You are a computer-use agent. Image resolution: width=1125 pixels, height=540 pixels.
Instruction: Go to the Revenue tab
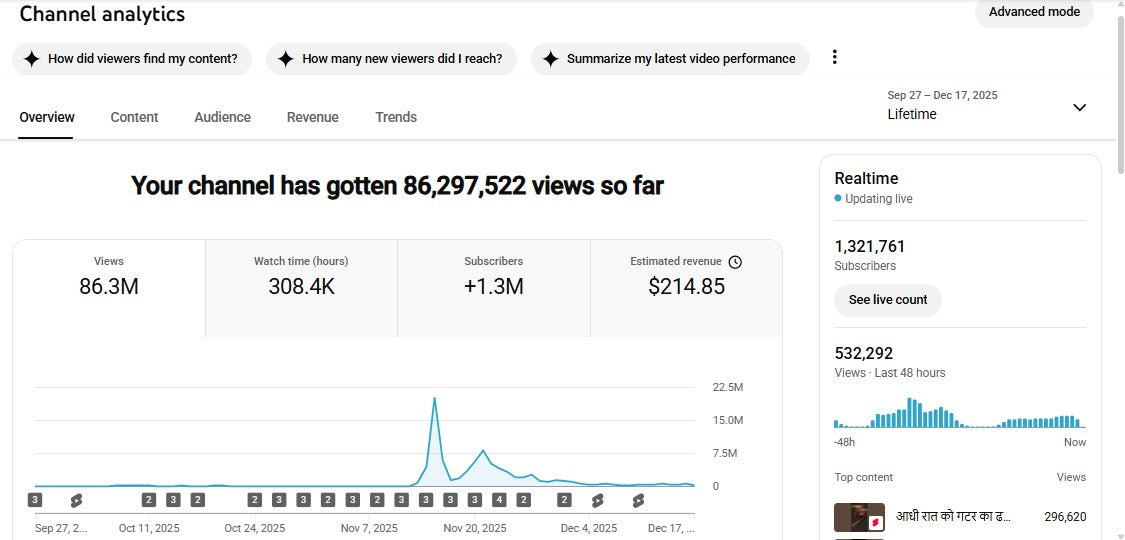click(312, 117)
